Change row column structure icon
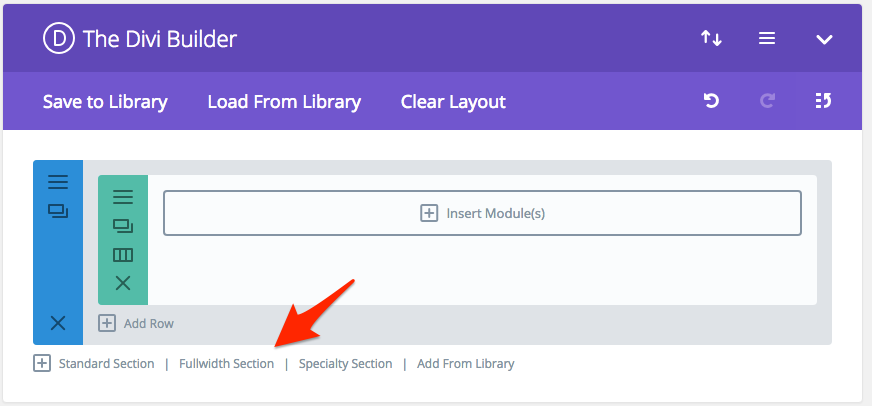The width and height of the screenshot is (872, 406). click(123, 255)
